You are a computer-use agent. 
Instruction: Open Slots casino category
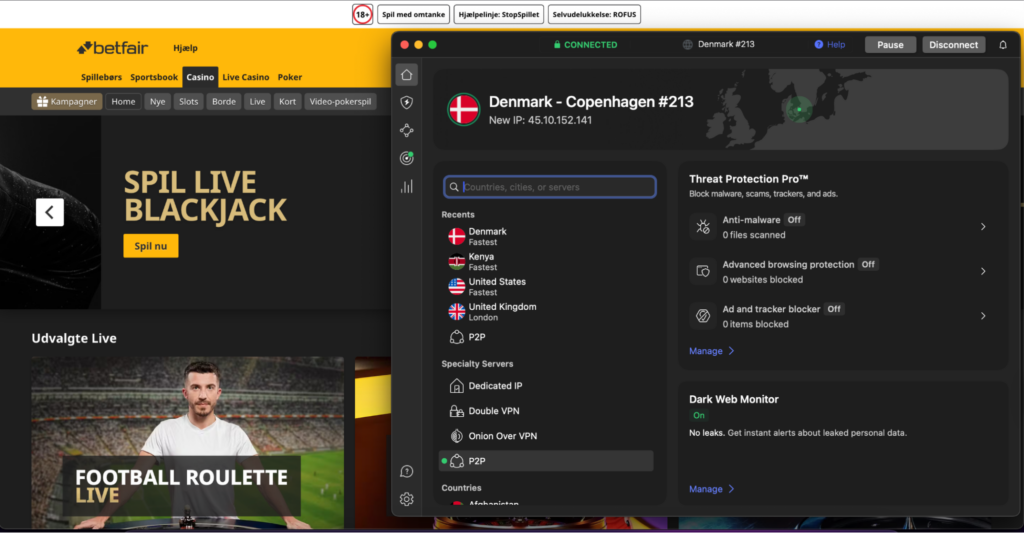click(x=189, y=101)
